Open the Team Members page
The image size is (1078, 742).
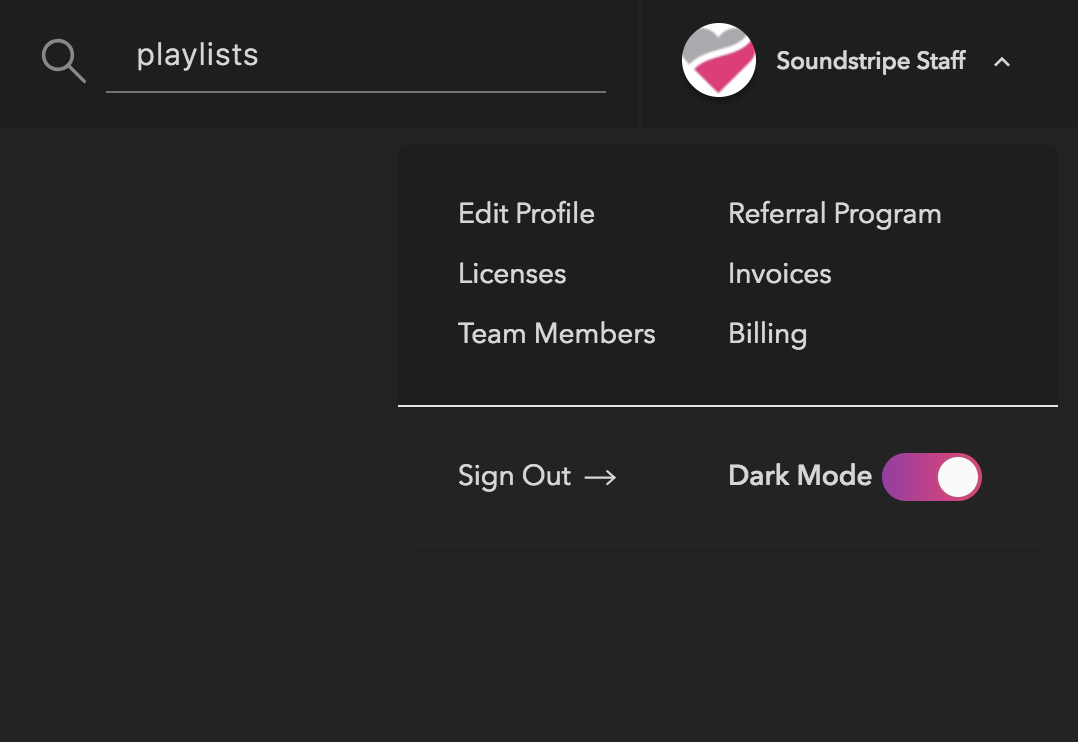pos(556,334)
